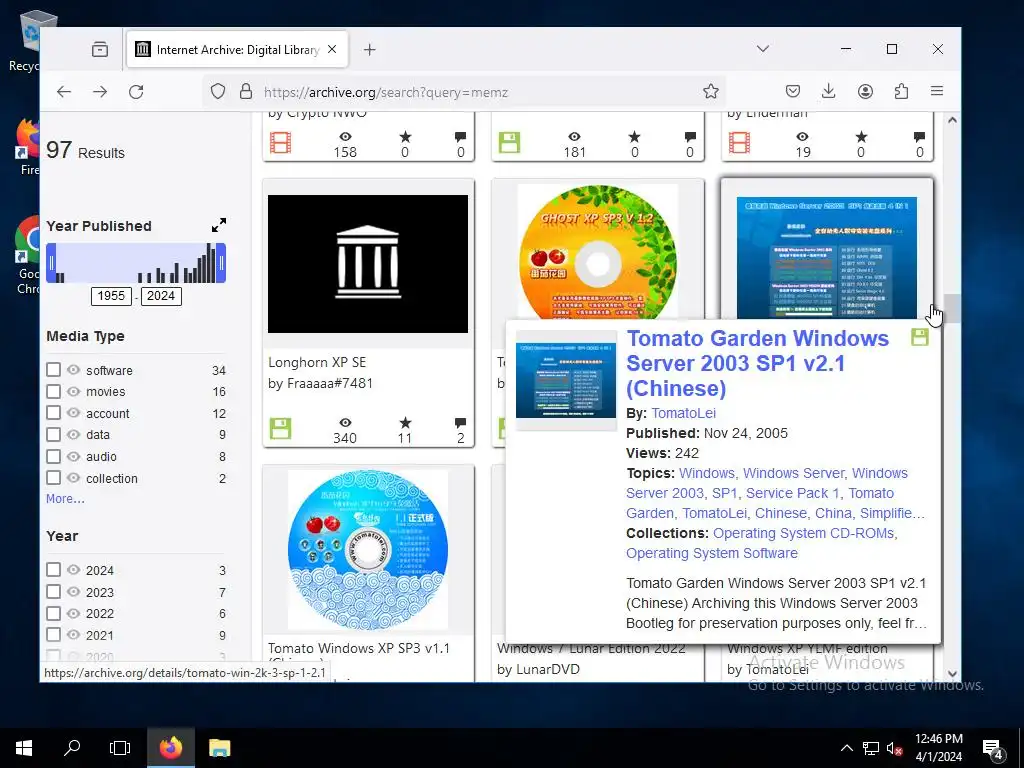Screen dimensions: 1024x768
Task: Show more media types via More...
Action: click(65, 499)
